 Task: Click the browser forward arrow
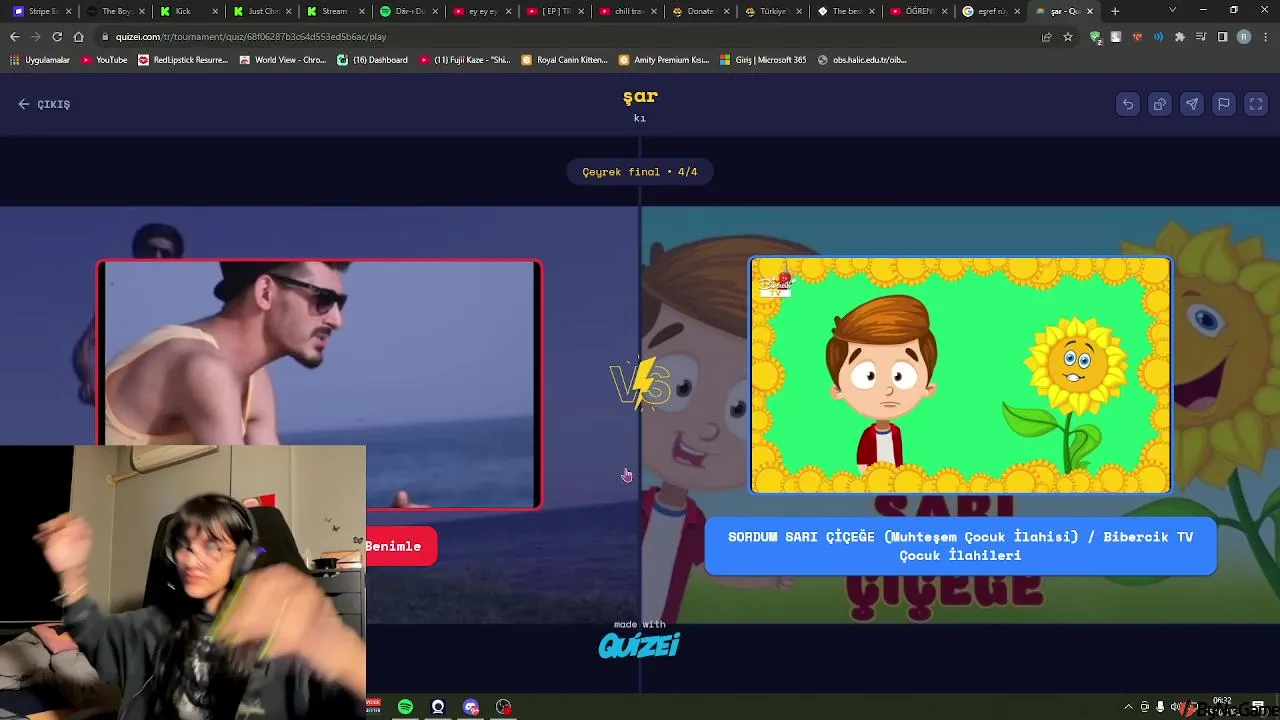click(35, 37)
